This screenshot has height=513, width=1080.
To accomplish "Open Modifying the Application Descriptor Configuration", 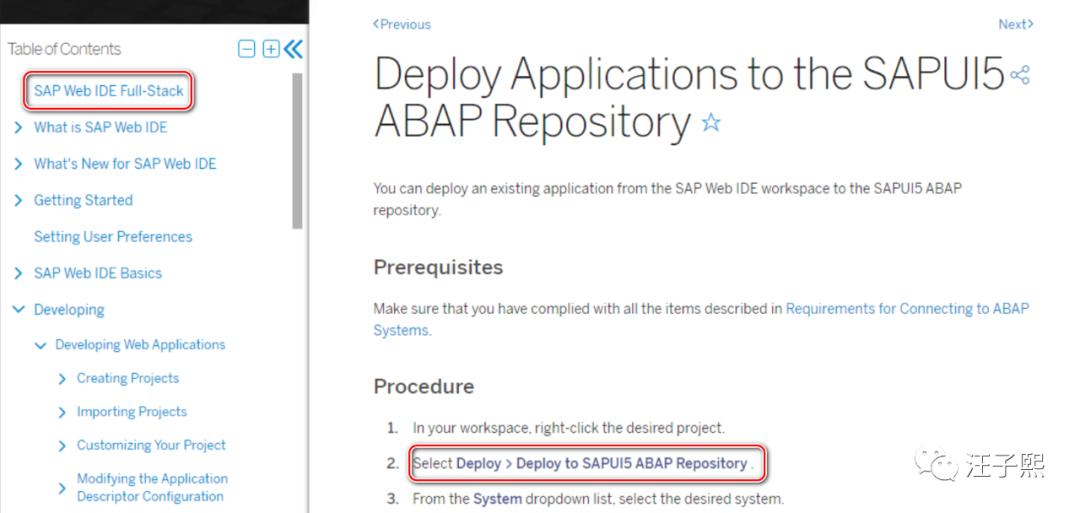I will click(x=152, y=488).
